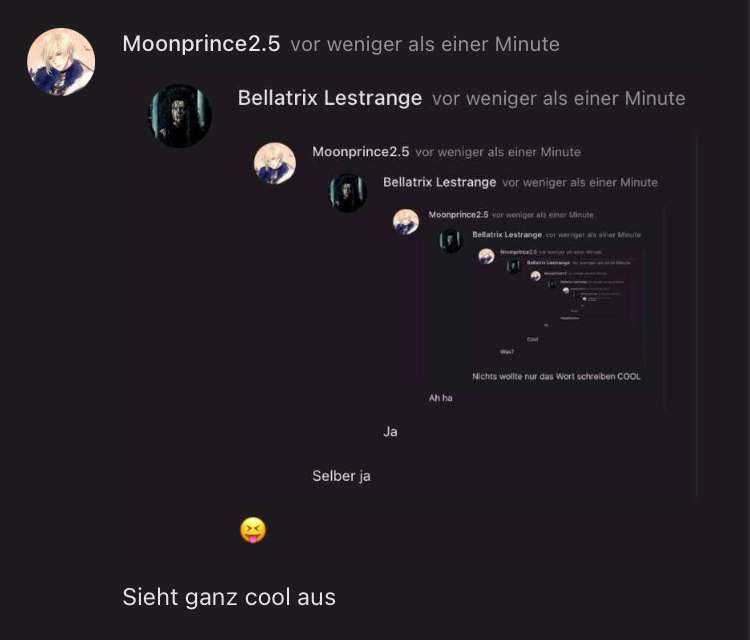Open second-level nested Moonprince2.5 avatar

pos(275,163)
